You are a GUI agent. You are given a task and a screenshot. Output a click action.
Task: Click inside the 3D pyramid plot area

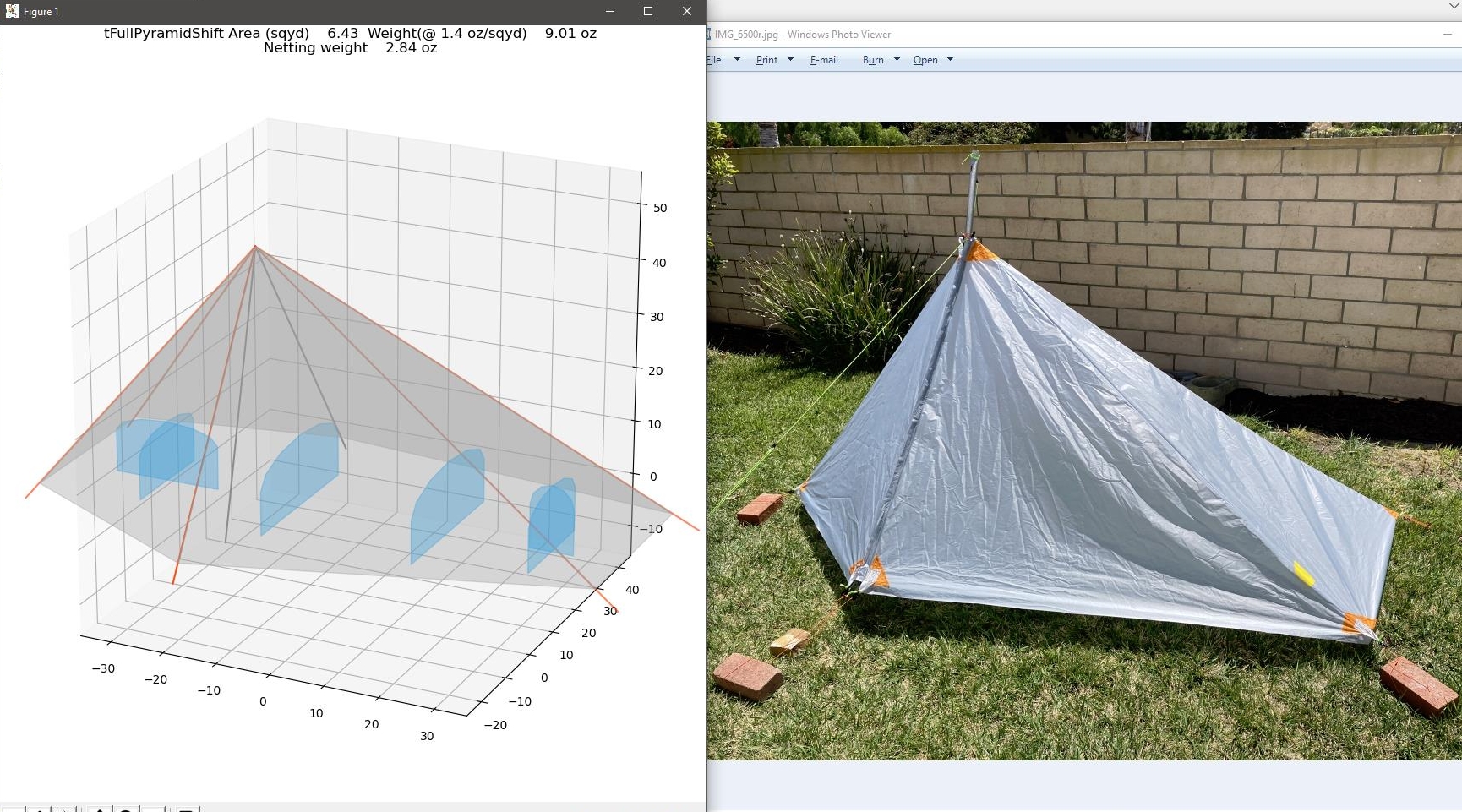click(338, 422)
